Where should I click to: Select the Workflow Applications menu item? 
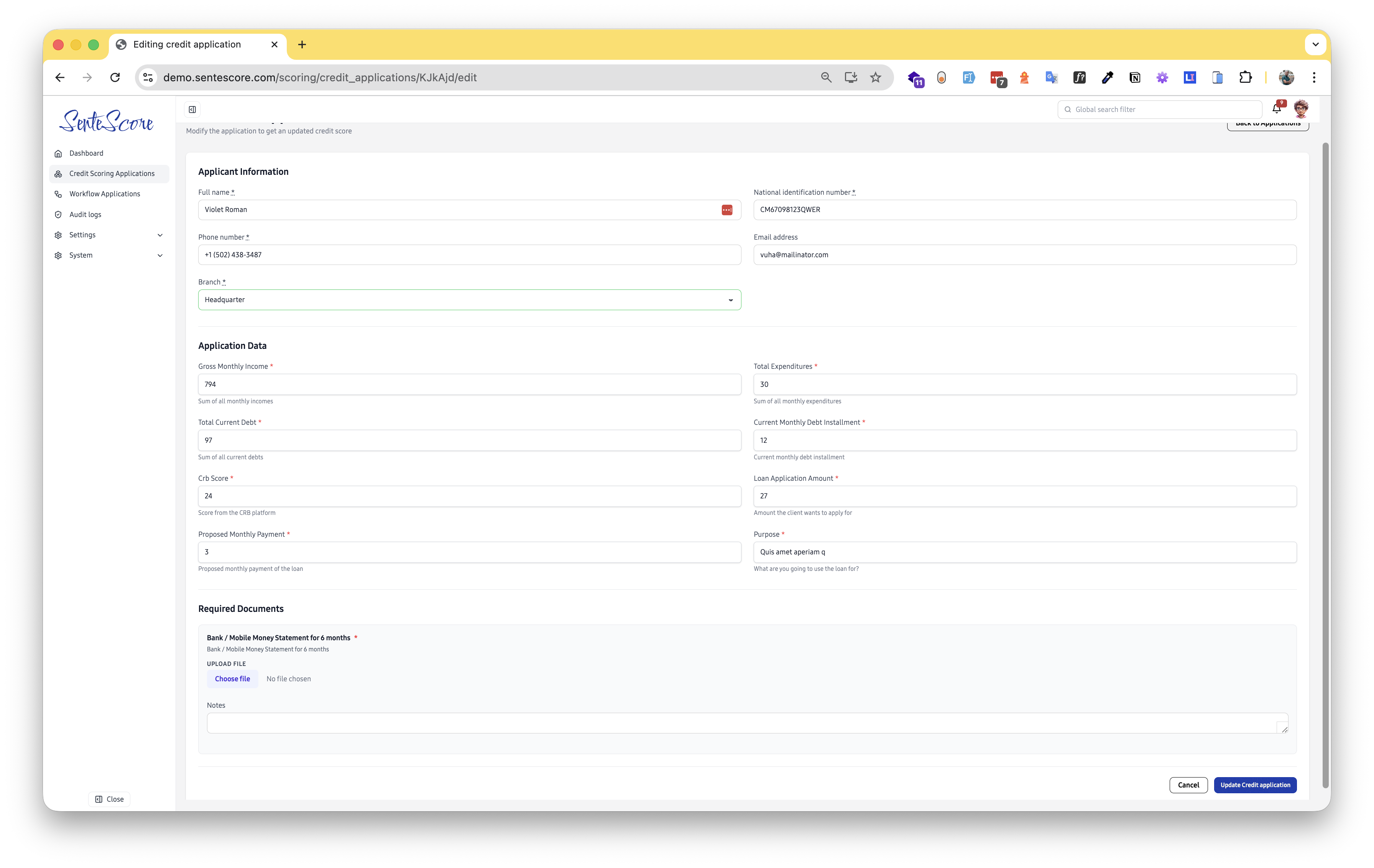coord(104,194)
